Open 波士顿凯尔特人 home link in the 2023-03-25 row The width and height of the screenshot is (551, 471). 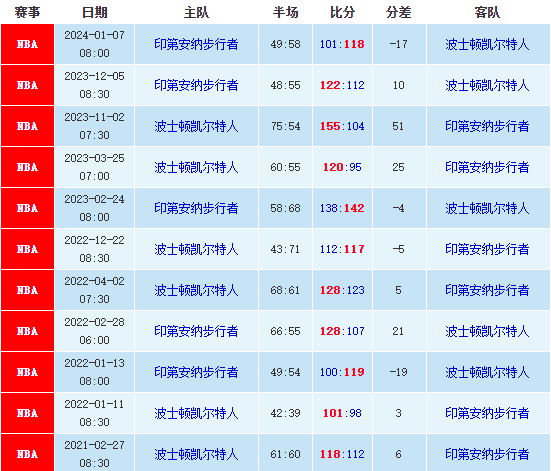pyautogui.click(x=196, y=167)
